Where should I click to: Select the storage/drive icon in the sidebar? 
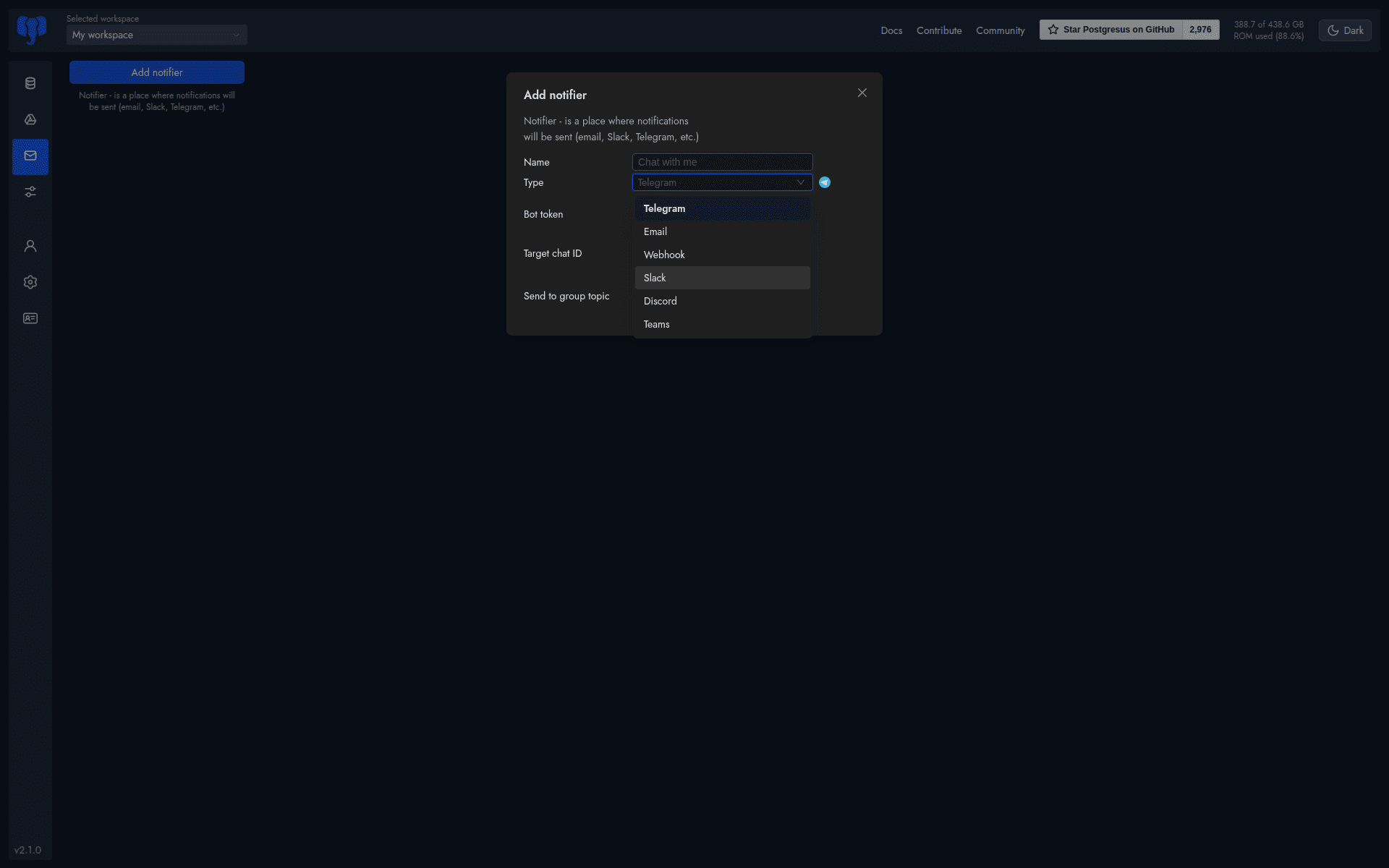30,120
